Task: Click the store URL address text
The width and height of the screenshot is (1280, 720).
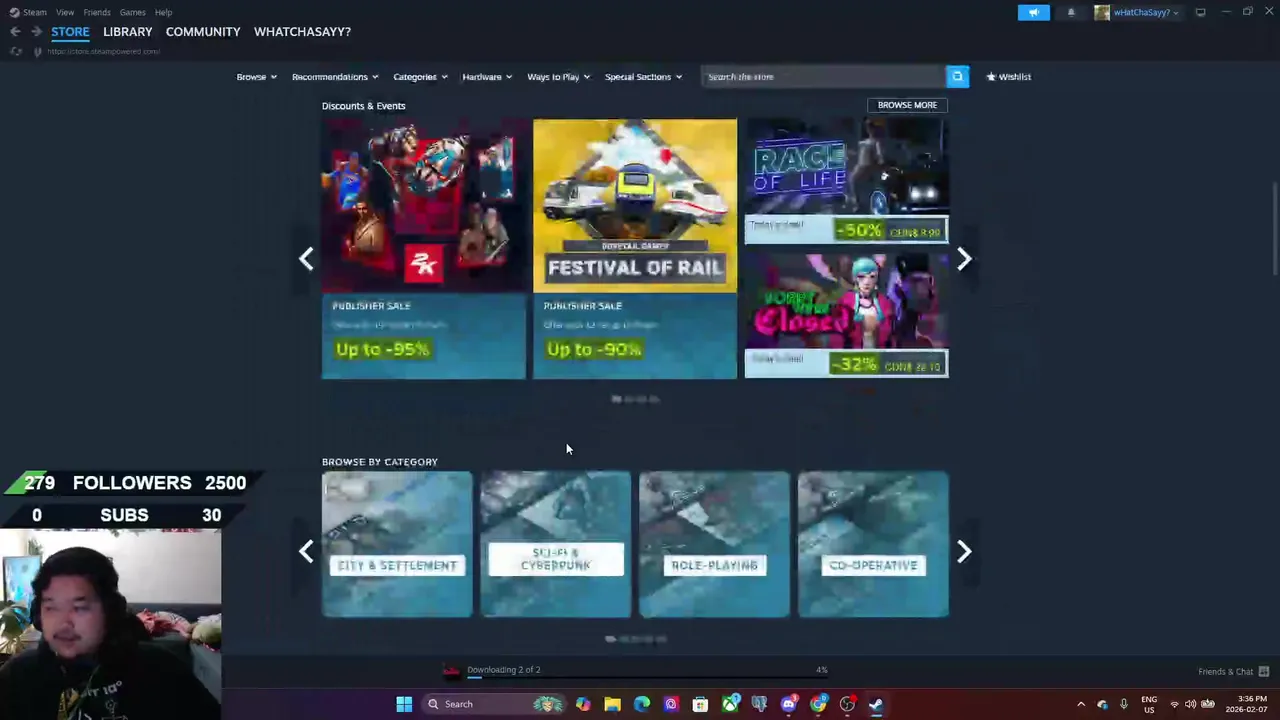Action: point(104,51)
